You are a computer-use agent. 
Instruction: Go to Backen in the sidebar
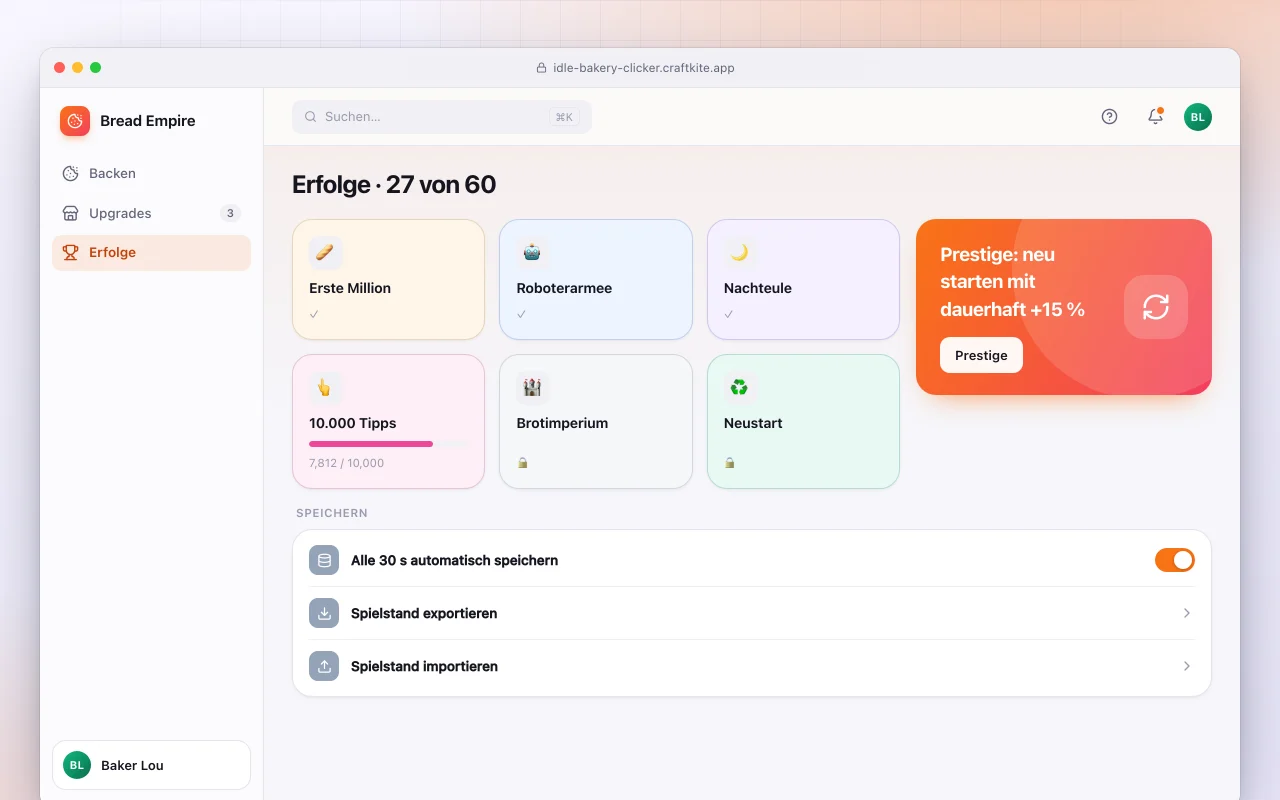(x=151, y=173)
